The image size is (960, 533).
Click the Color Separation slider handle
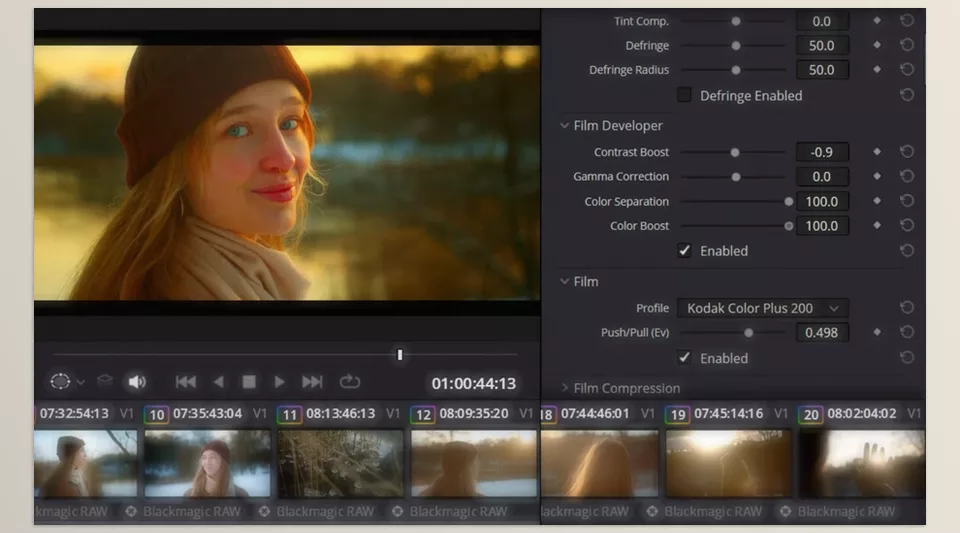[x=789, y=201]
